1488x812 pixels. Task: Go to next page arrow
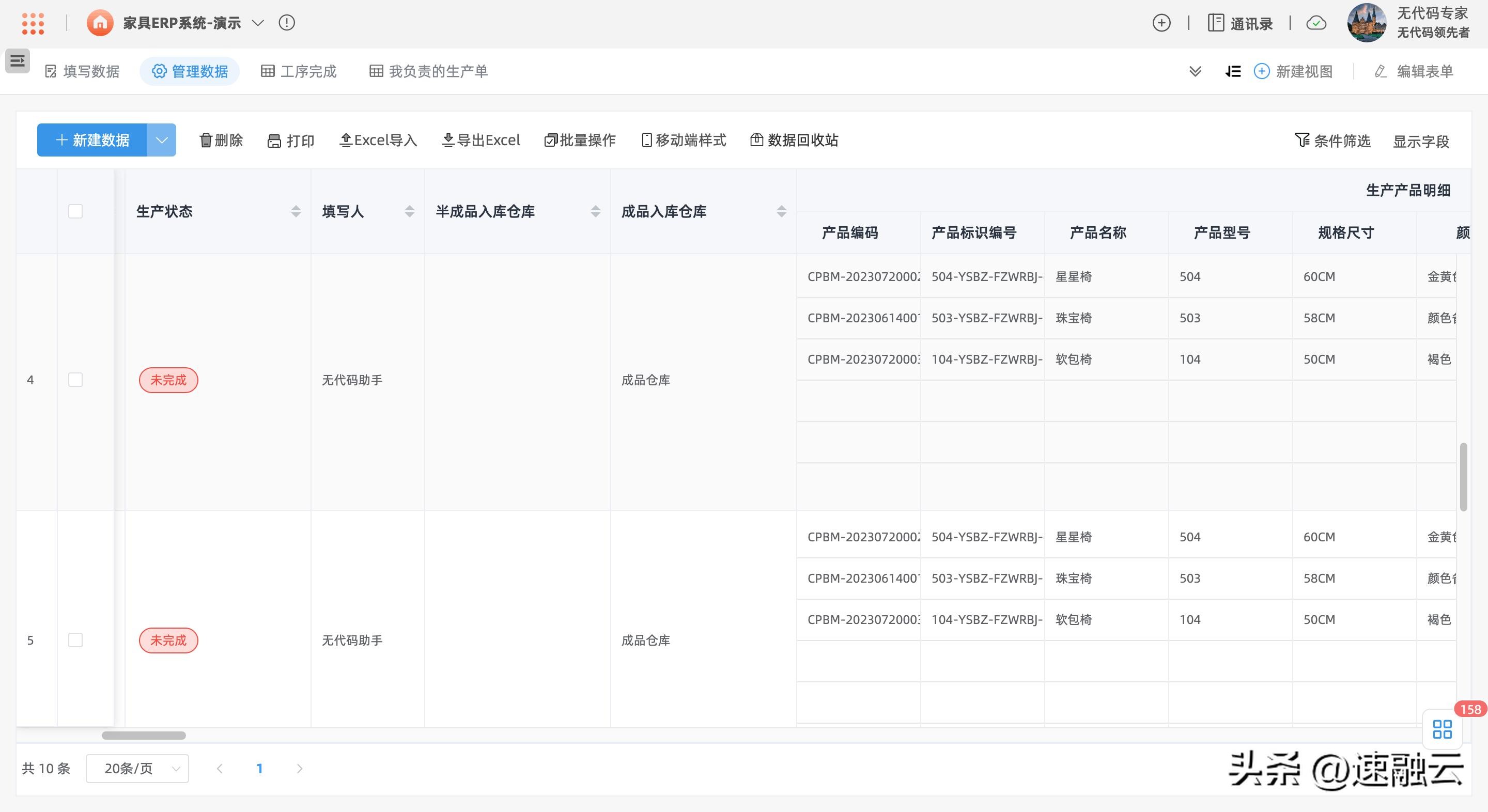[299, 769]
